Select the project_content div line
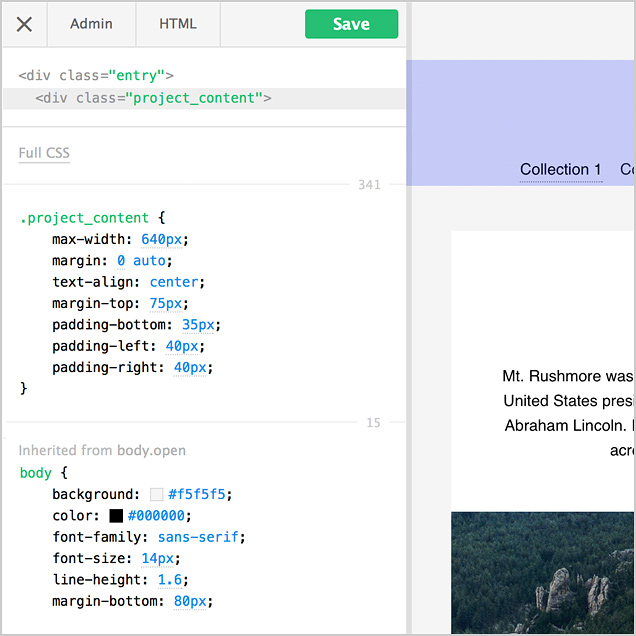The height and width of the screenshot is (636, 636). tap(204, 98)
